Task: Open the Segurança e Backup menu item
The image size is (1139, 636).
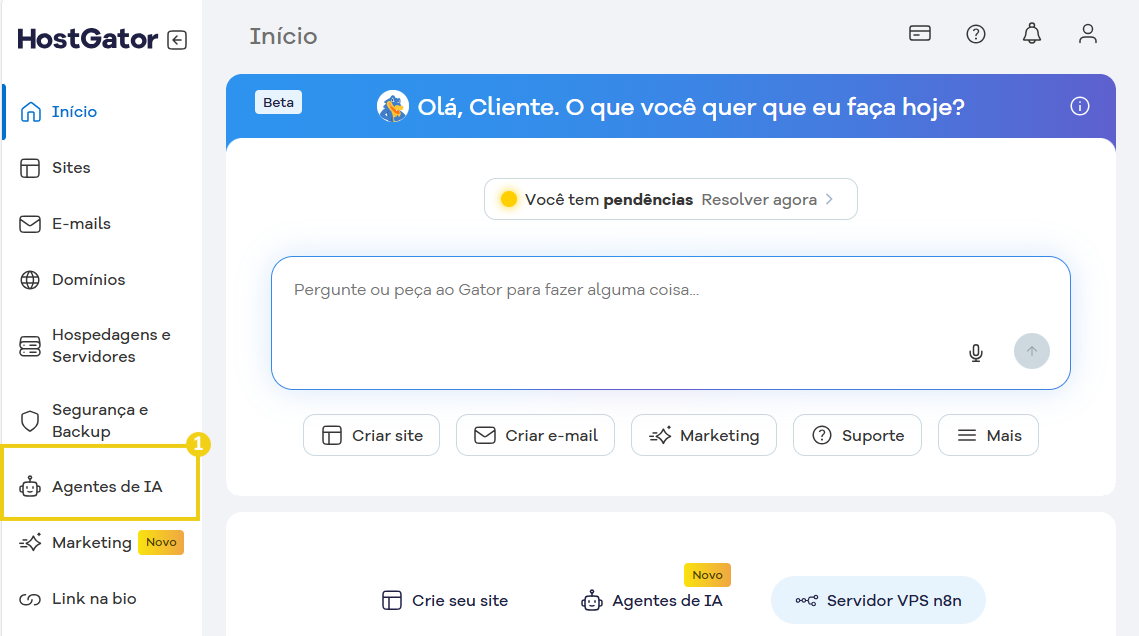Action: [x=95, y=419]
